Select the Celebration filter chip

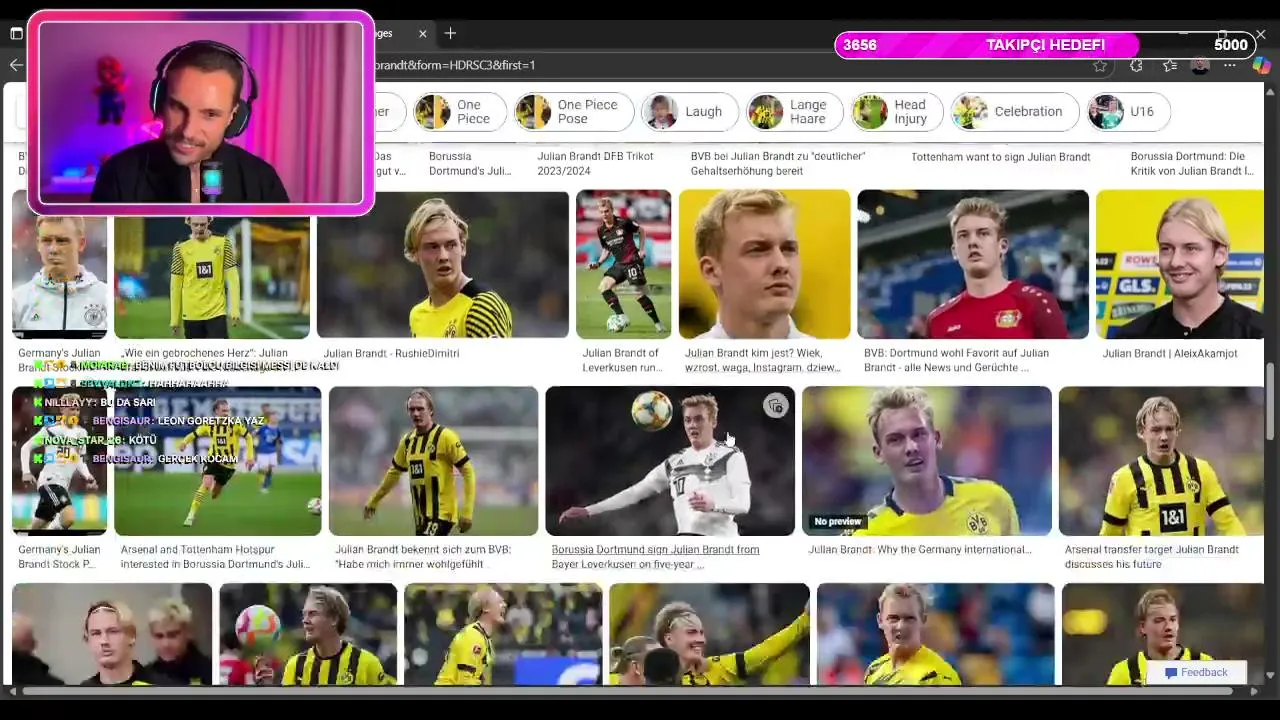(1014, 111)
